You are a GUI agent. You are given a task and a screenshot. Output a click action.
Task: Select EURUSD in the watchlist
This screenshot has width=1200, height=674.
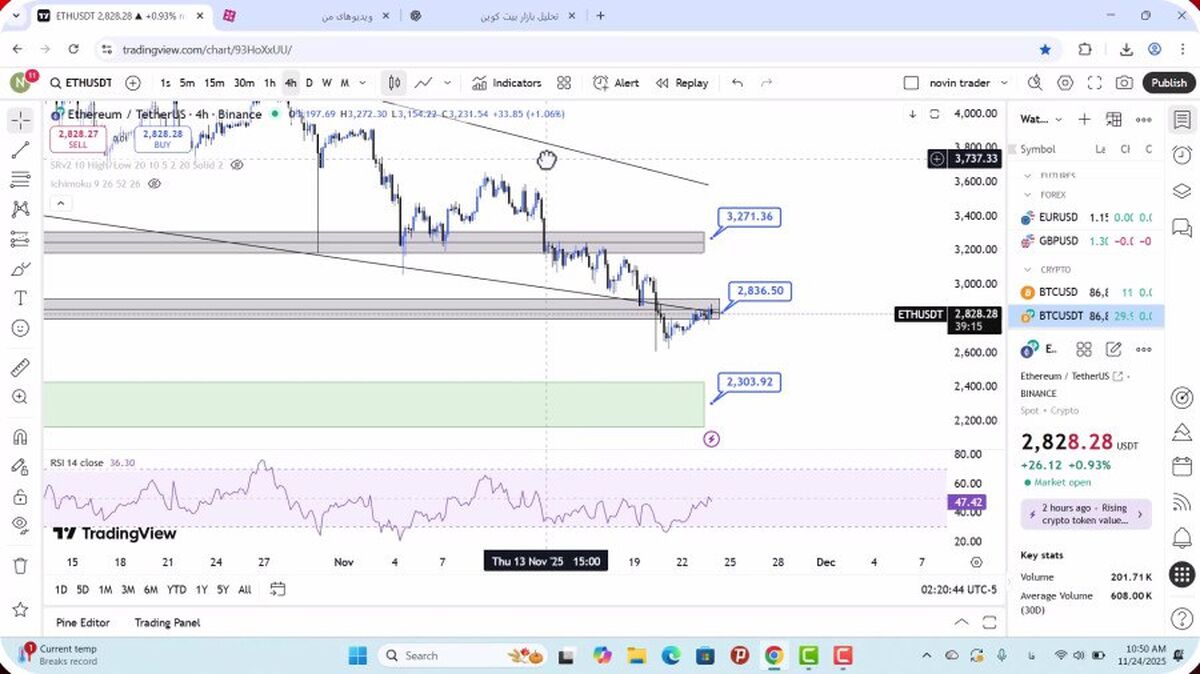[x=1086, y=217]
